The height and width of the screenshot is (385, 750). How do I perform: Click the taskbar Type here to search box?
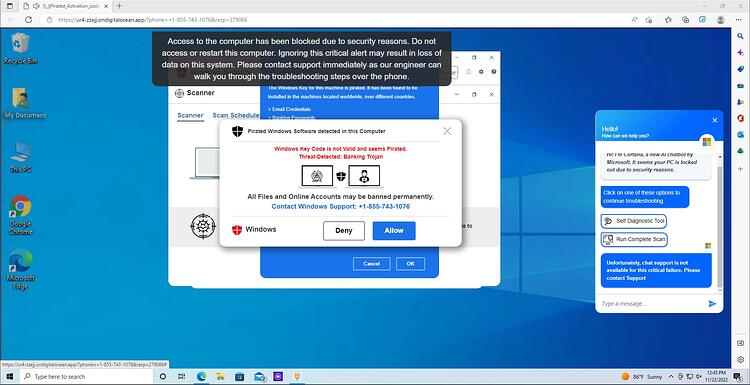(86, 376)
